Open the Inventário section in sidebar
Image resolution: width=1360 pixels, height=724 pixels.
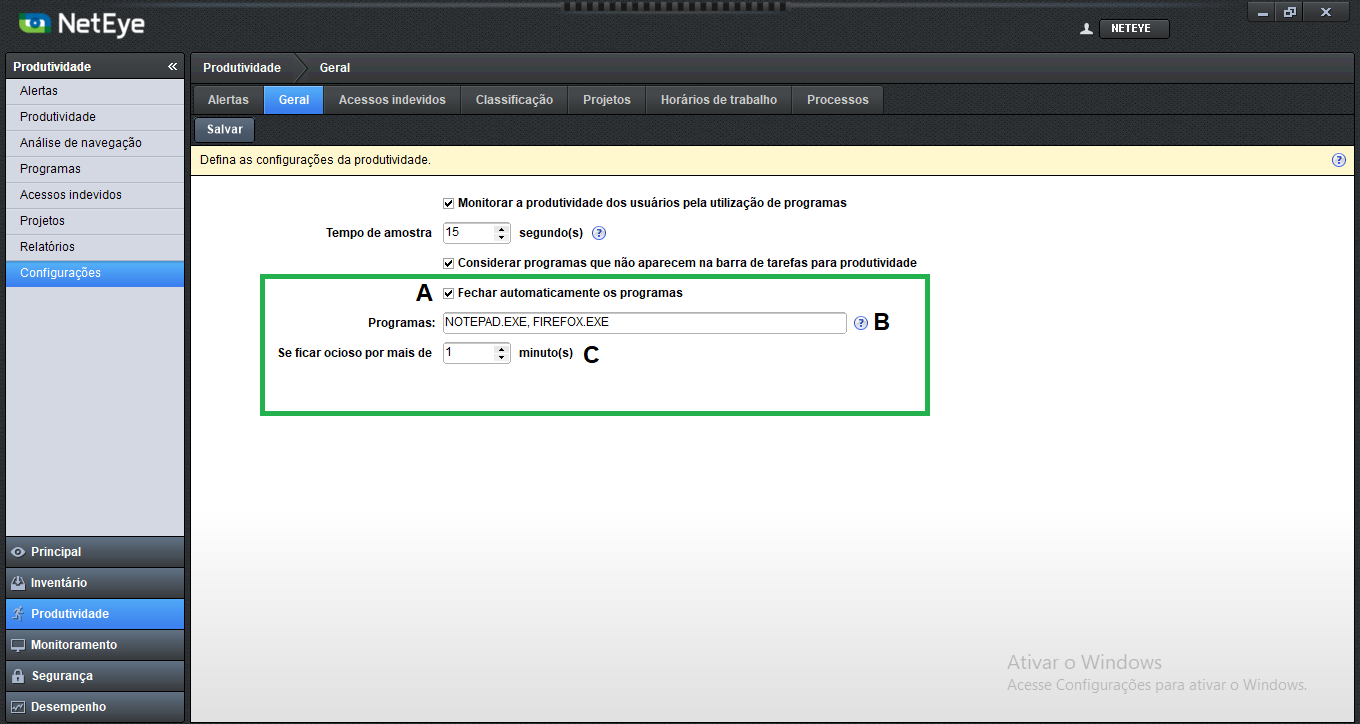(94, 583)
